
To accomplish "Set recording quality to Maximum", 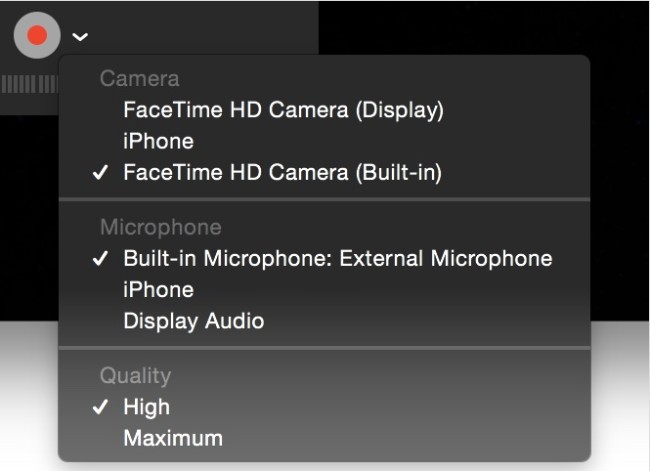I will [324, 438].
